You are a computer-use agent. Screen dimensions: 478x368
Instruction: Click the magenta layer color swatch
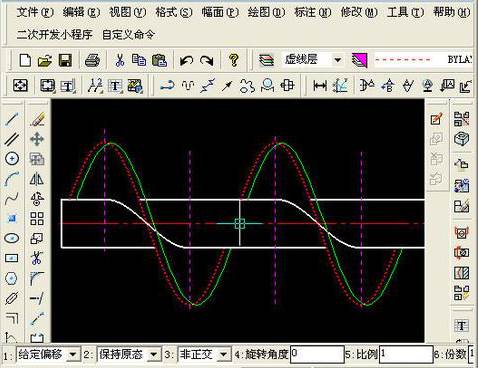pyautogui.click(x=359, y=60)
